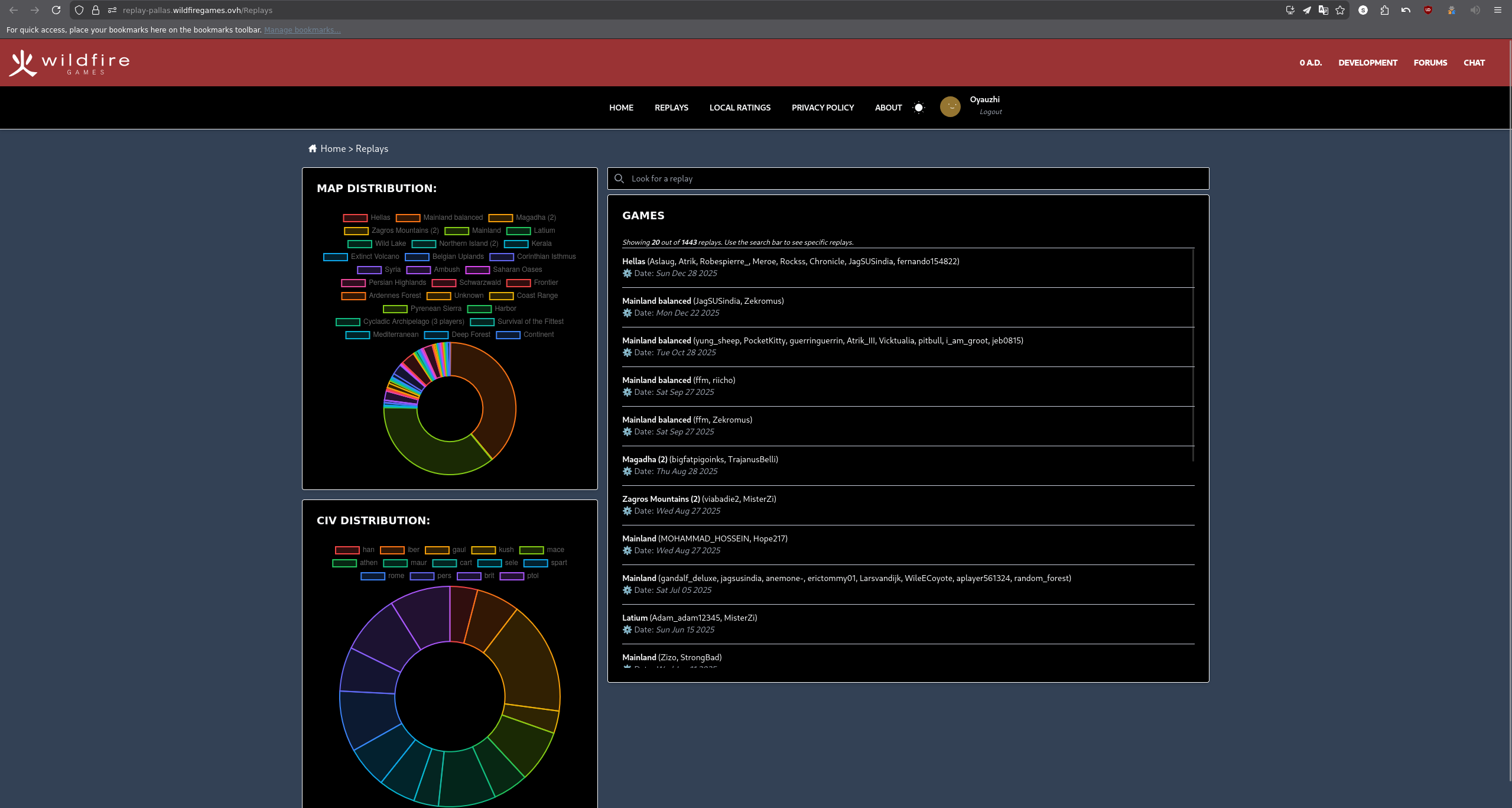The image size is (1512, 808).
Task: Open the site information lock icon
Action: [96, 10]
